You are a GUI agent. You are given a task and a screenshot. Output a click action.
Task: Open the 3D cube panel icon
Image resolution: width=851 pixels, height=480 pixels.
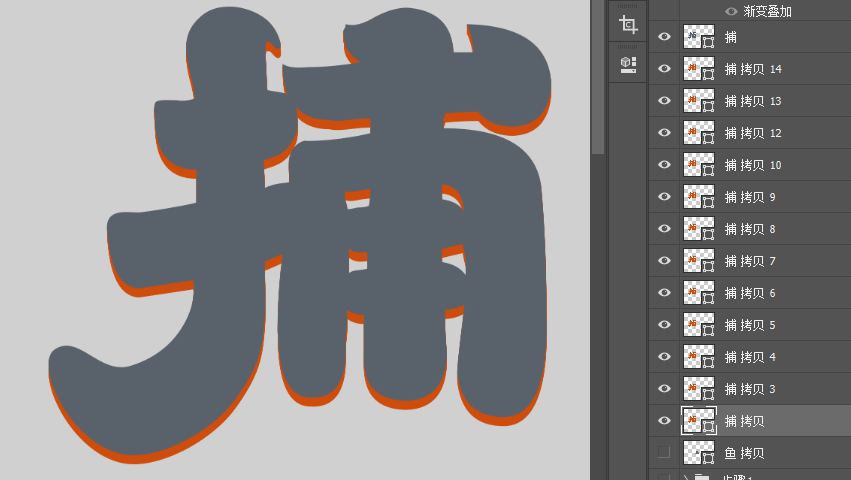pos(628,65)
